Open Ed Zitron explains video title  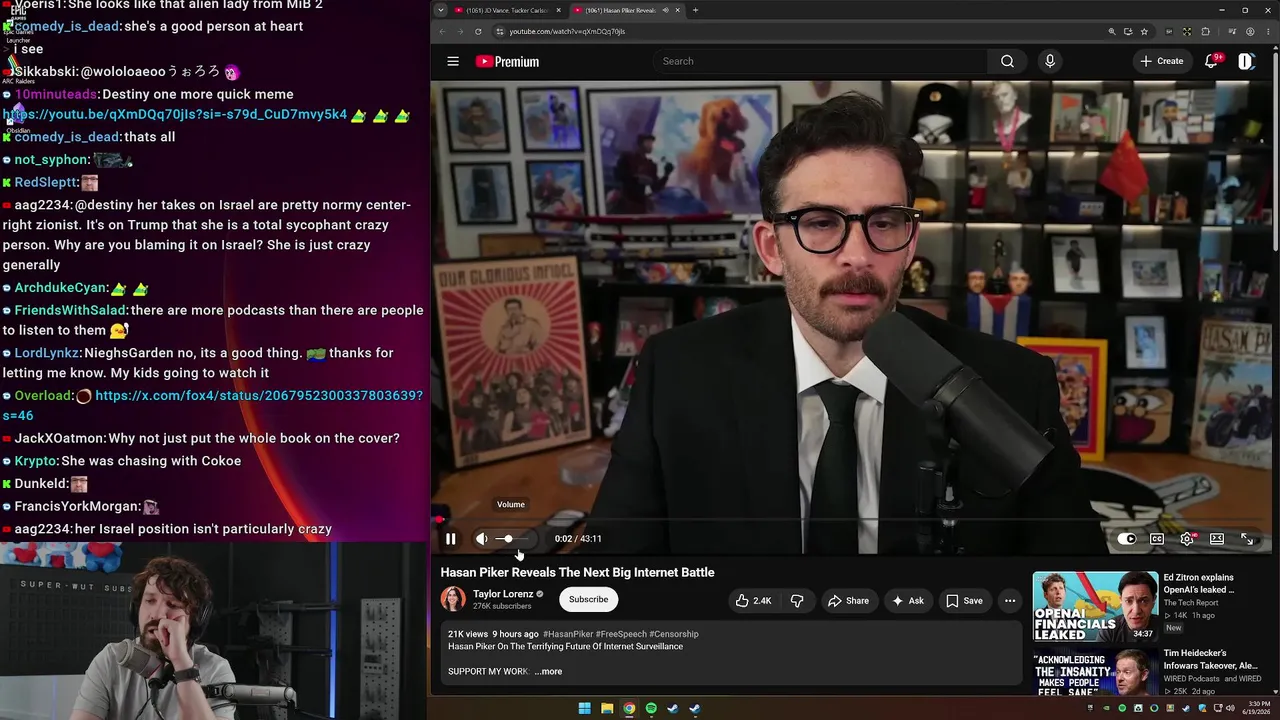1198,583
